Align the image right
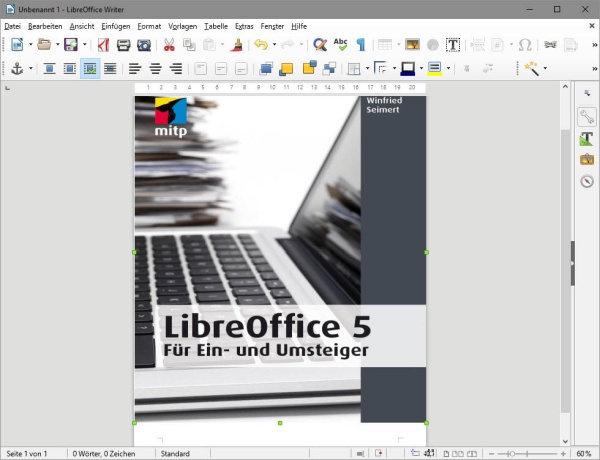 pos(176,69)
